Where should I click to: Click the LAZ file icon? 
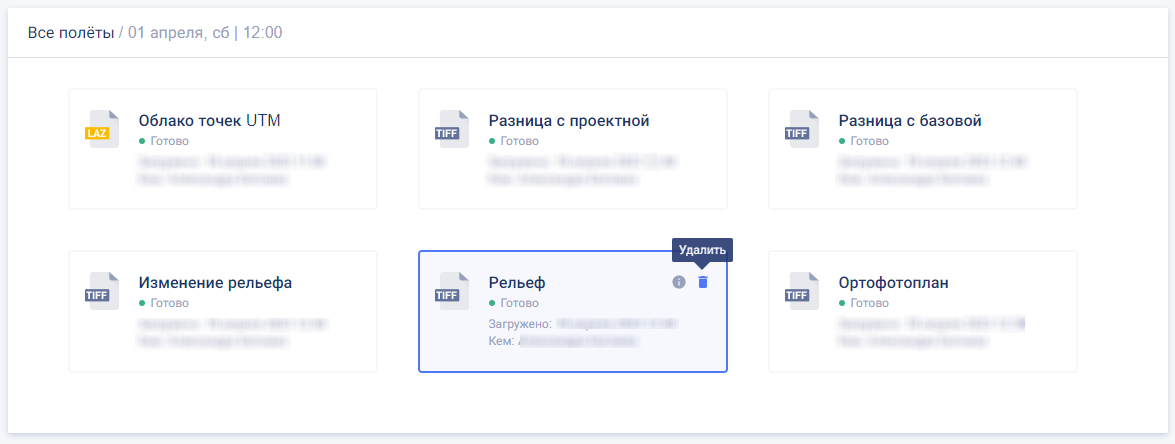coord(102,130)
